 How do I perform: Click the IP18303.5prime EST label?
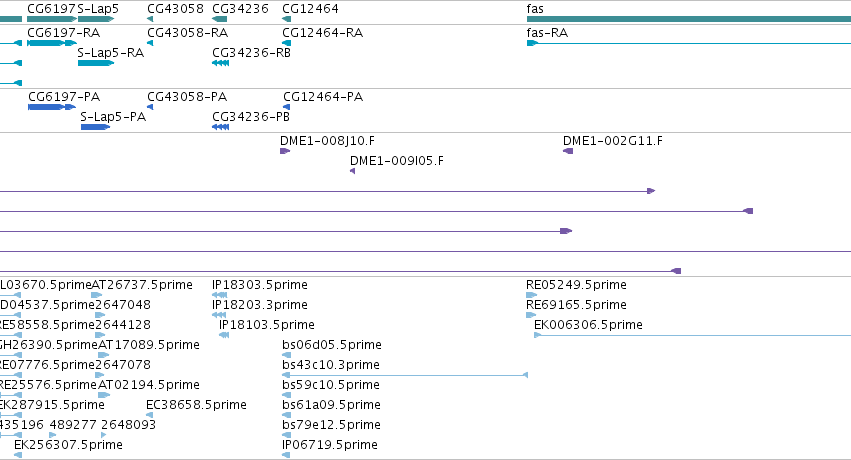(260, 285)
